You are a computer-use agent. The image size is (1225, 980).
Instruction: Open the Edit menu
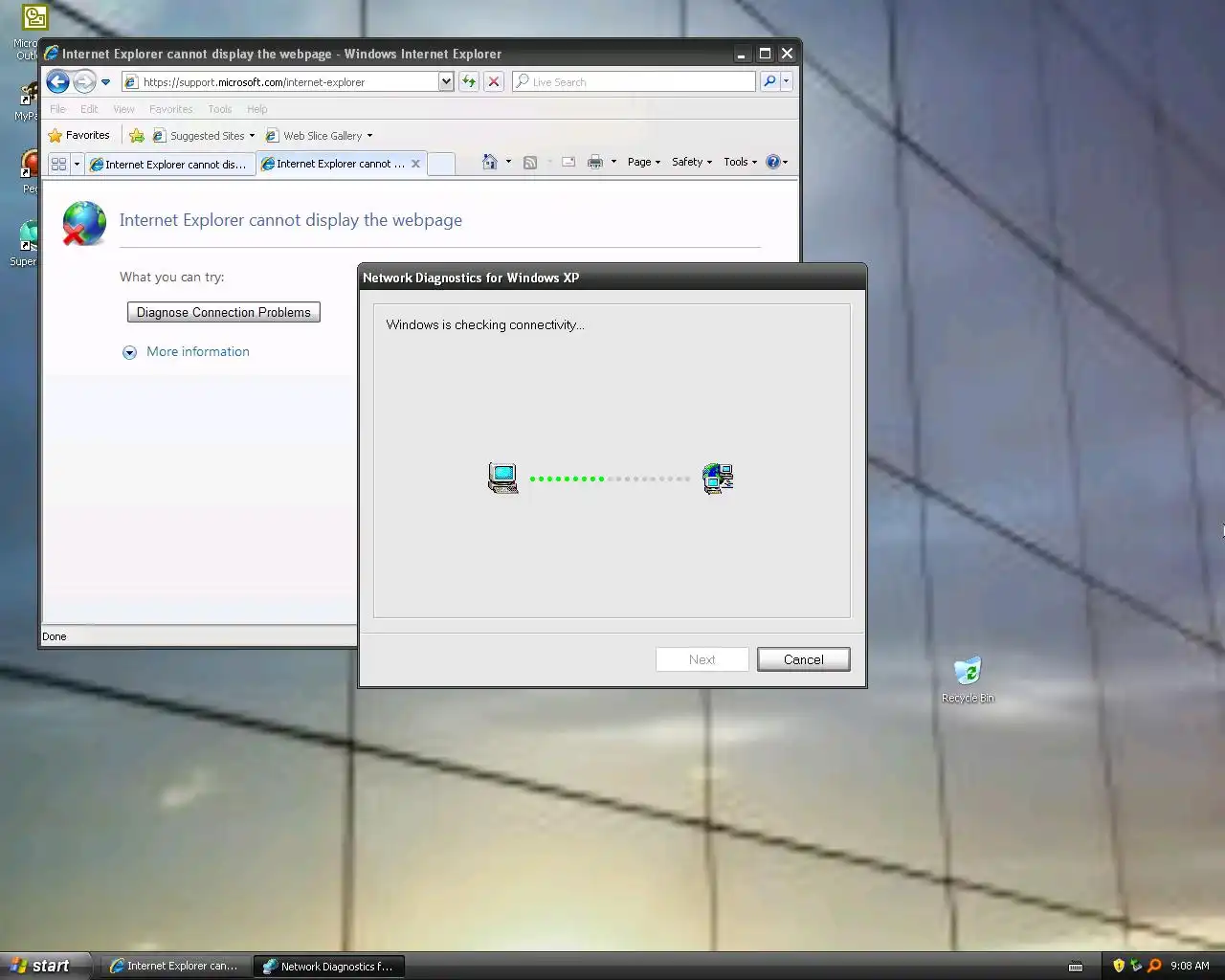89,109
